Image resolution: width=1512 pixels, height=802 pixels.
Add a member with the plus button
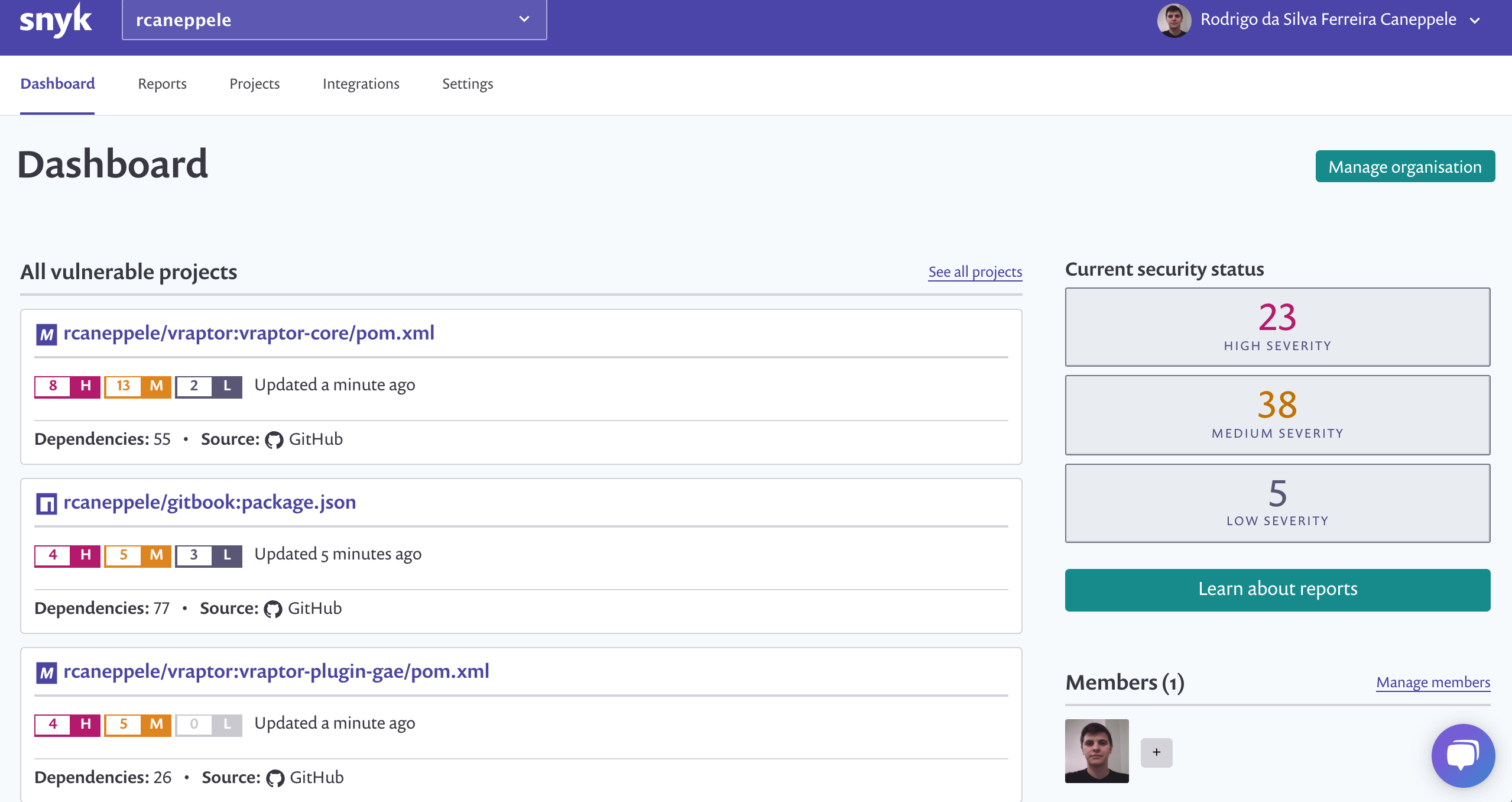[x=1156, y=752]
